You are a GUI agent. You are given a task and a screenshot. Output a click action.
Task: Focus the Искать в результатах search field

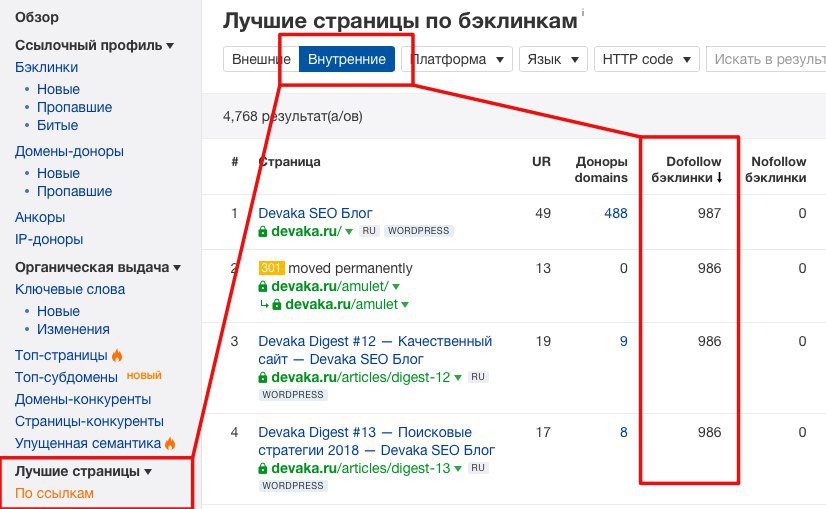[x=766, y=59]
